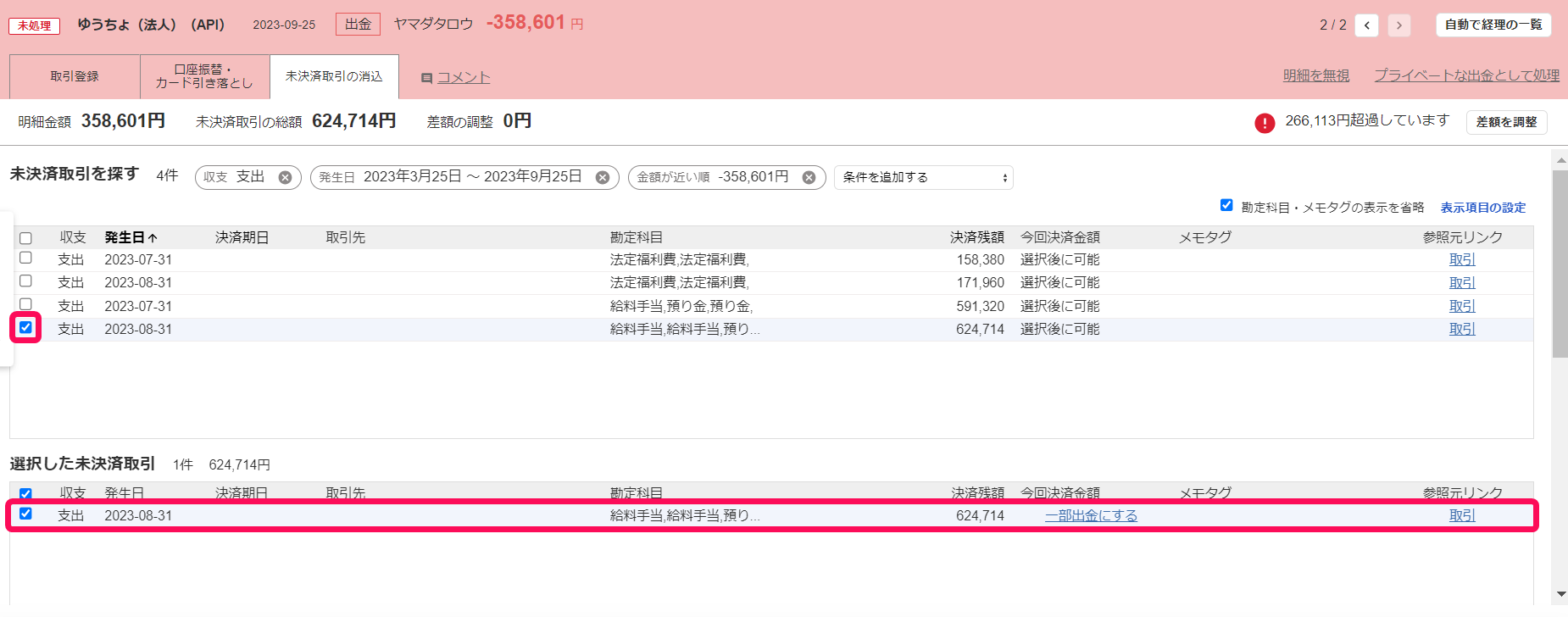Viewport: 1568px width, 617px height.
Task: Click the ヤマダタロウ payee name
Action: tap(433, 24)
